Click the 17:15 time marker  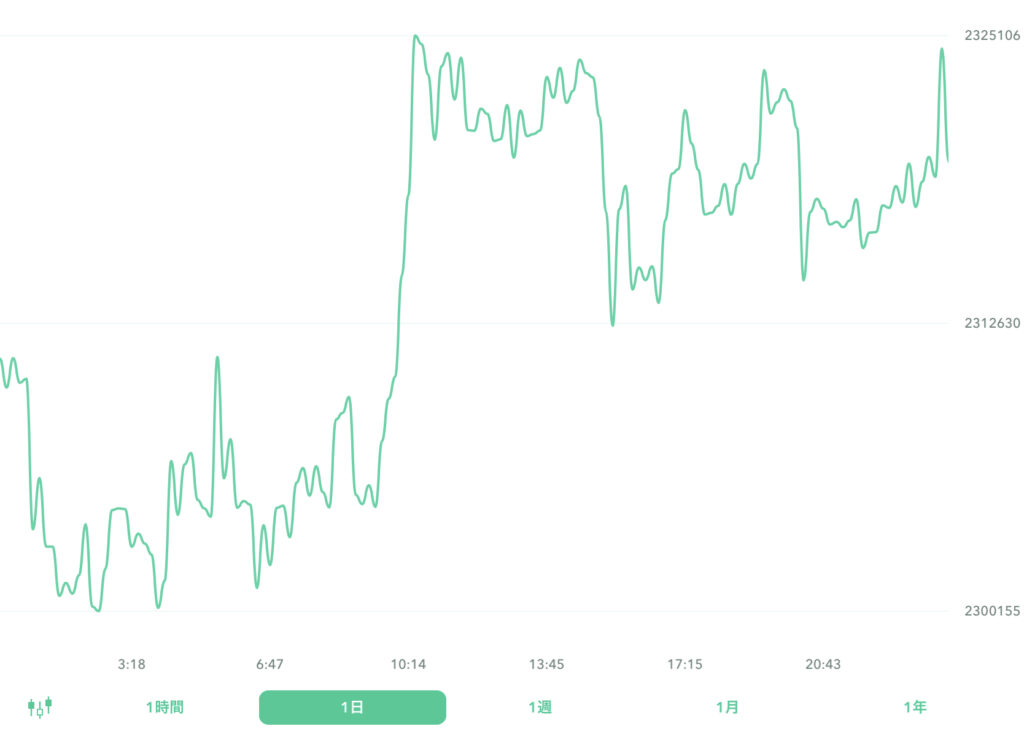click(x=685, y=664)
